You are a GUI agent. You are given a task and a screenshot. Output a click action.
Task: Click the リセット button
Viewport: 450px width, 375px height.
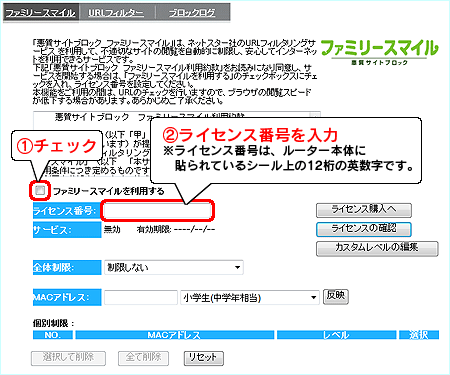pyautogui.click(x=204, y=358)
